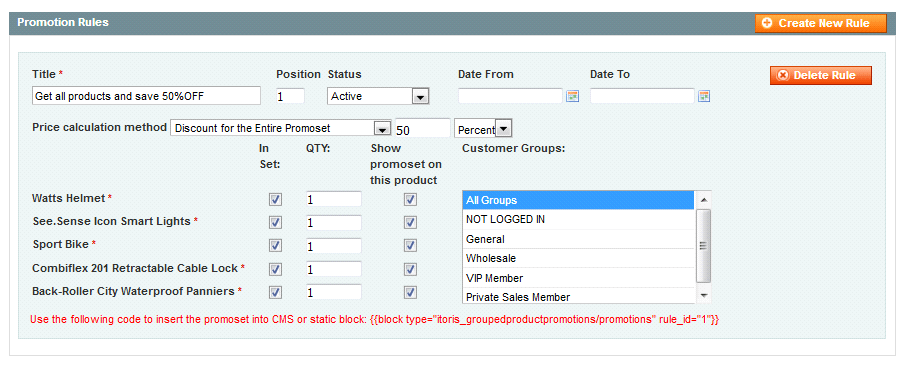Click the Position input field
This screenshot has width=909, height=365.
pyautogui.click(x=290, y=96)
